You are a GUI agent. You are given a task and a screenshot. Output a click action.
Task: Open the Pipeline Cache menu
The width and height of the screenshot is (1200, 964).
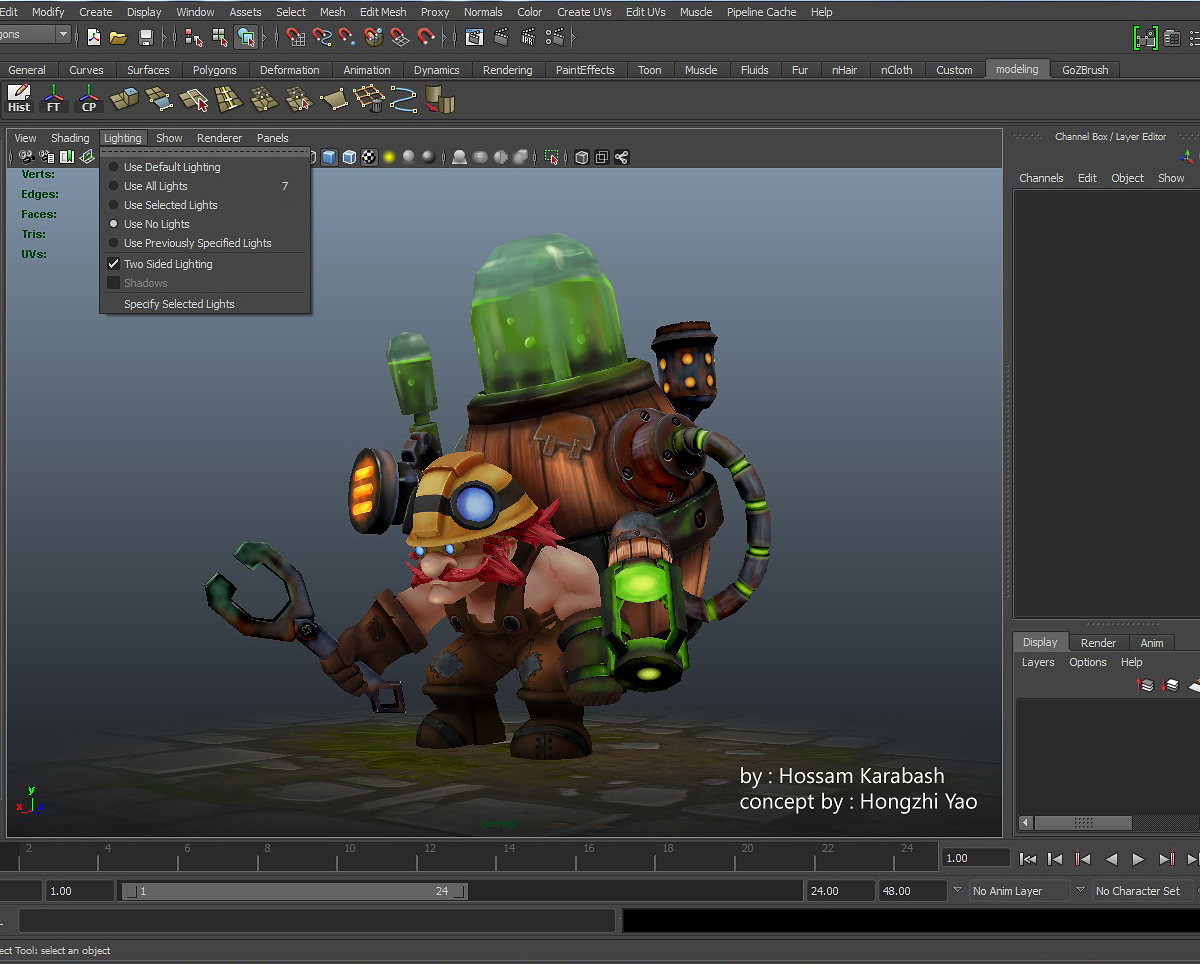(761, 12)
